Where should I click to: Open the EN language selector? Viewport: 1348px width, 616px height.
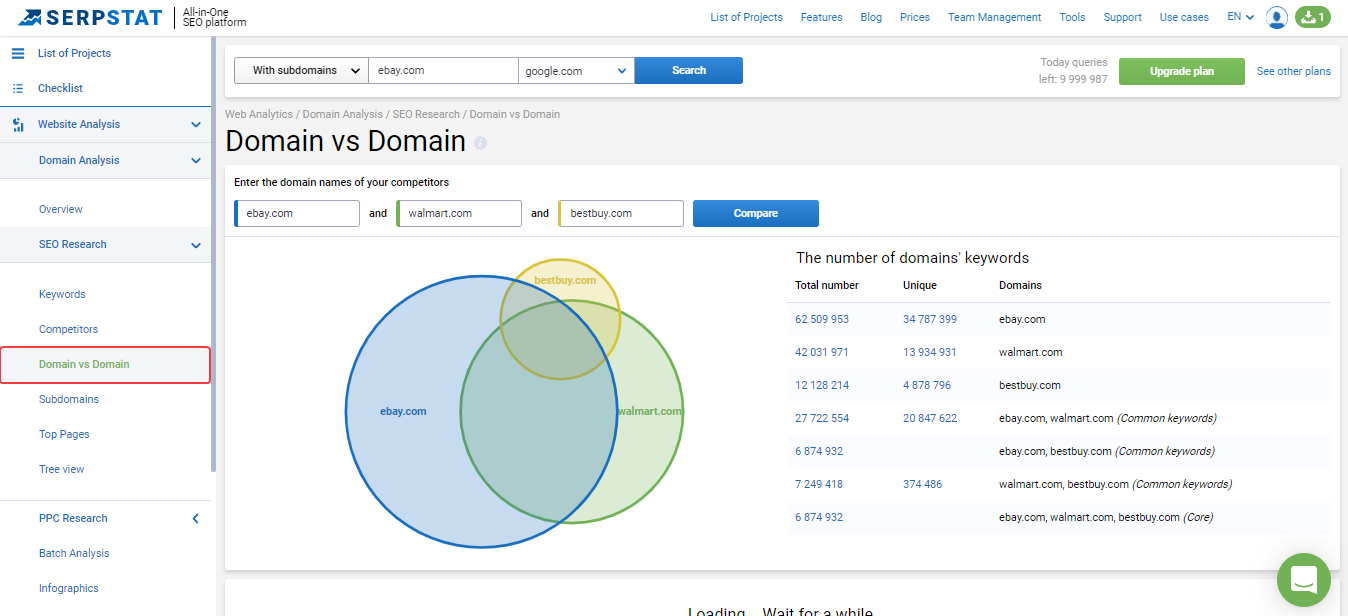[x=1241, y=17]
